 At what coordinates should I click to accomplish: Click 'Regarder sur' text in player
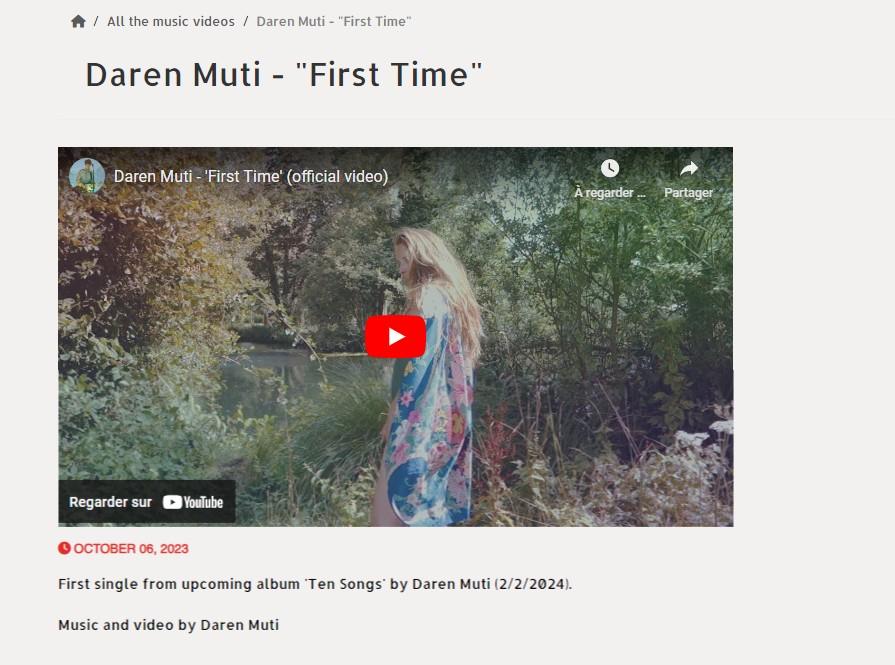[x=110, y=502]
